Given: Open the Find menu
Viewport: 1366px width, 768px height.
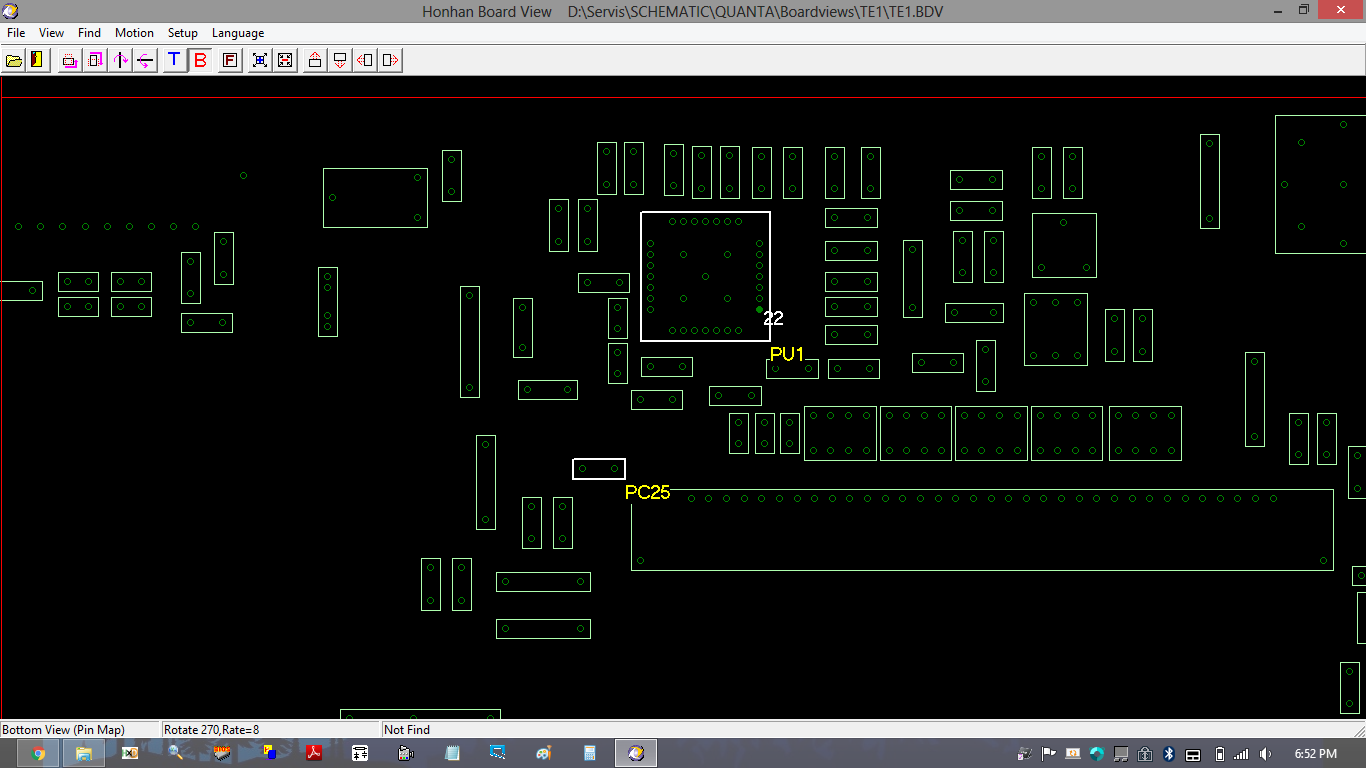Looking at the screenshot, I should [x=89, y=33].
